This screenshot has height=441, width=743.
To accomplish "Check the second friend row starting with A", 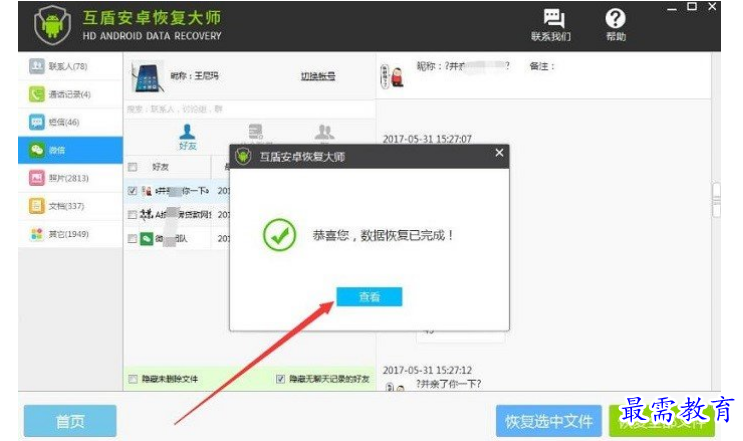I will coord(133,215).
